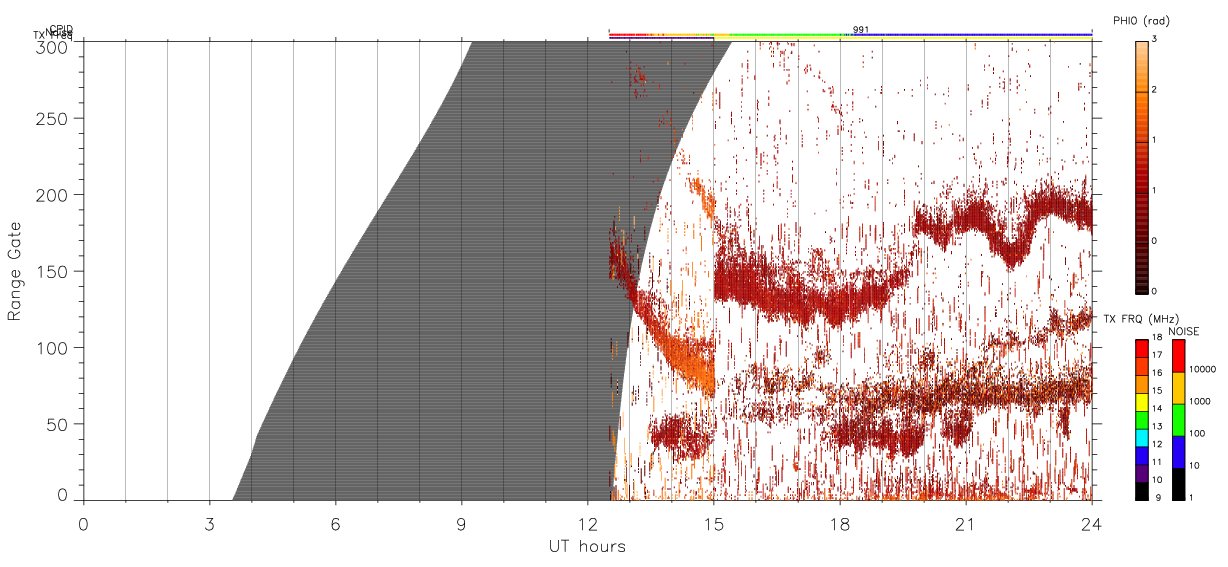Click the yellow NOISE swatch between 10000 and 1000

[1178, 387]
